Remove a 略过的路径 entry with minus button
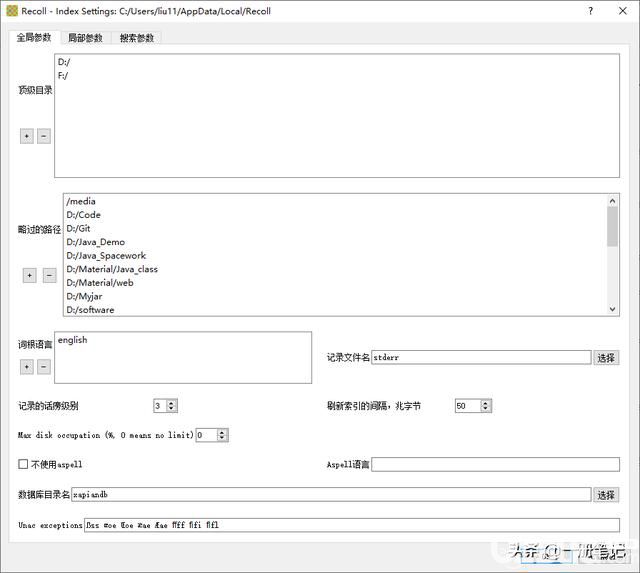 (49, 275)
